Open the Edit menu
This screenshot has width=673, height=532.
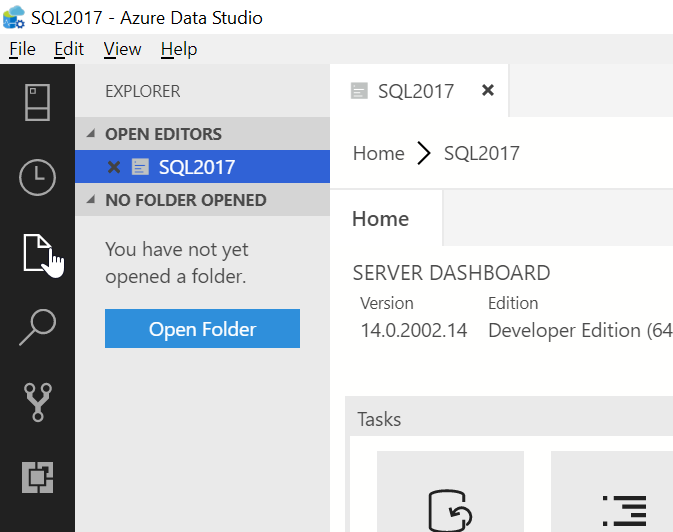(69, 49)
